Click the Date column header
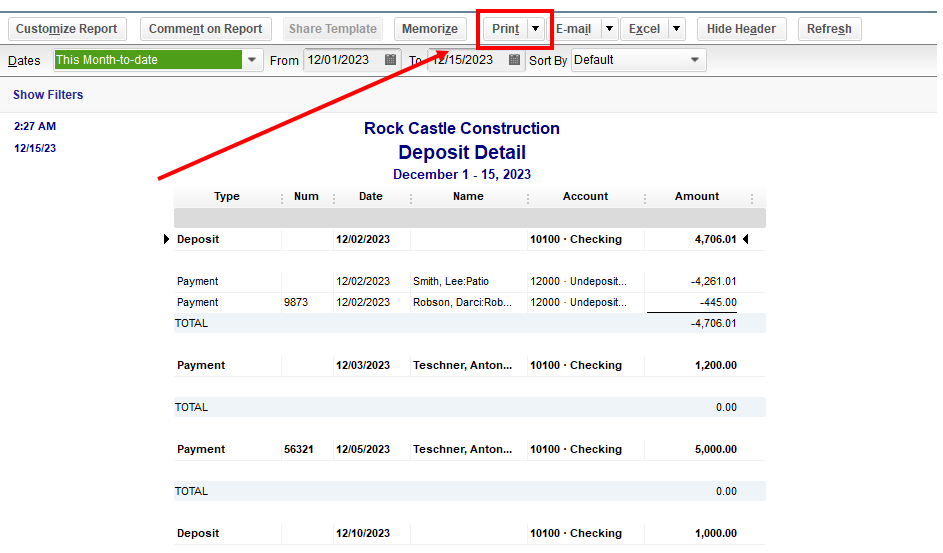 pyautogui.click(x=370, y=197)
